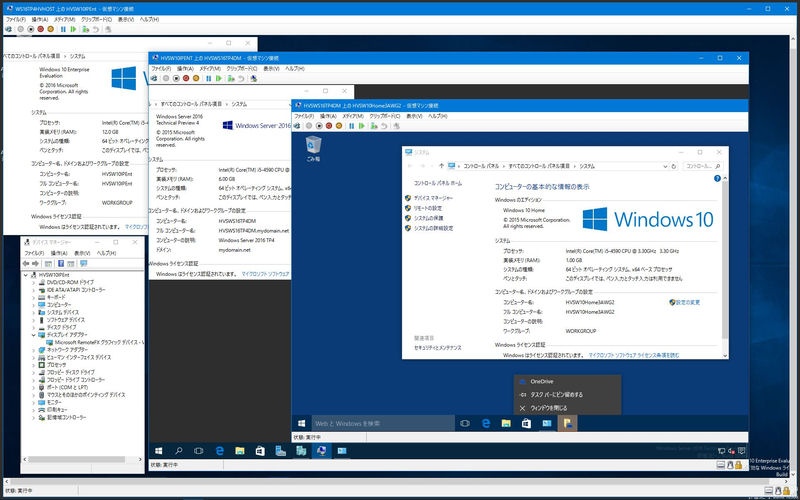Image resolution: width=800 pixels, height=500 pixels.
Task: Open 表示(V) menu in Device Manager
Action: pyautogui.click(x=82, y=253)
